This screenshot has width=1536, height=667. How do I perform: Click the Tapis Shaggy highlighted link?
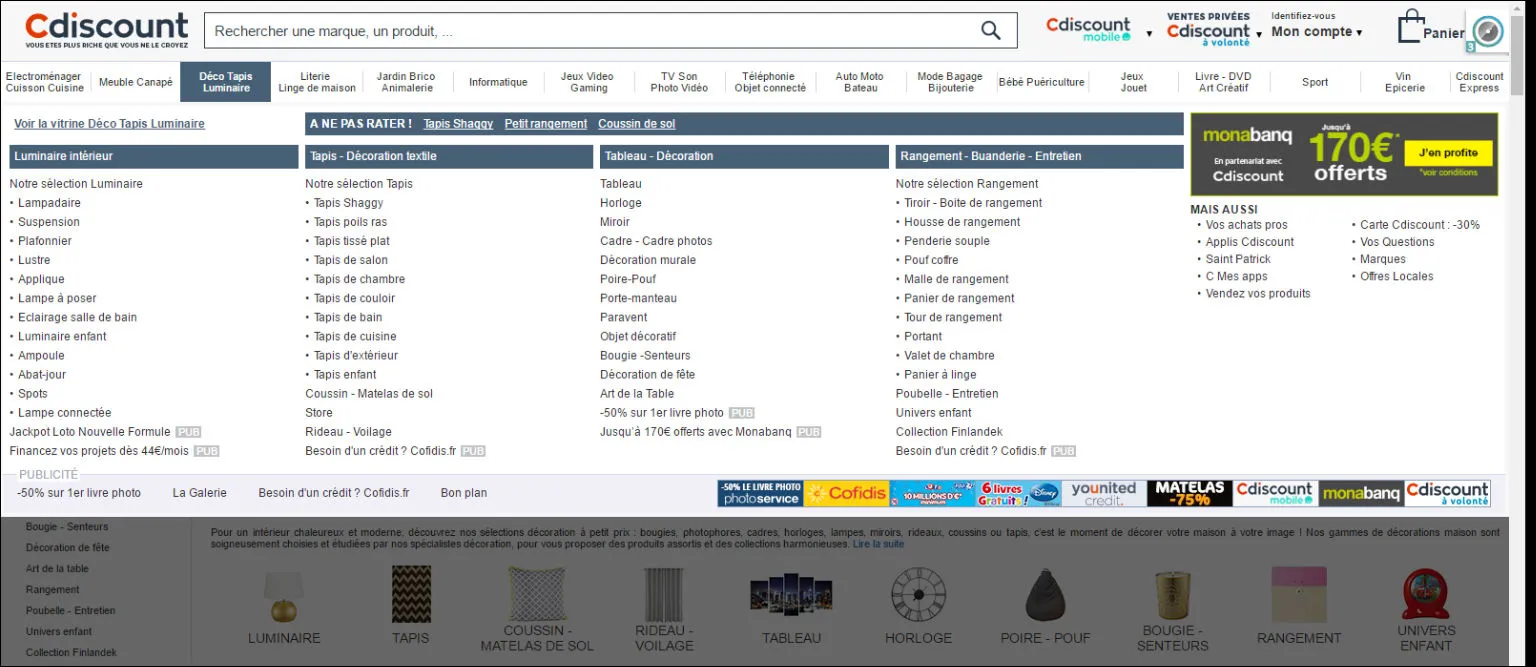pyautogui.click(x=458, y=124)
